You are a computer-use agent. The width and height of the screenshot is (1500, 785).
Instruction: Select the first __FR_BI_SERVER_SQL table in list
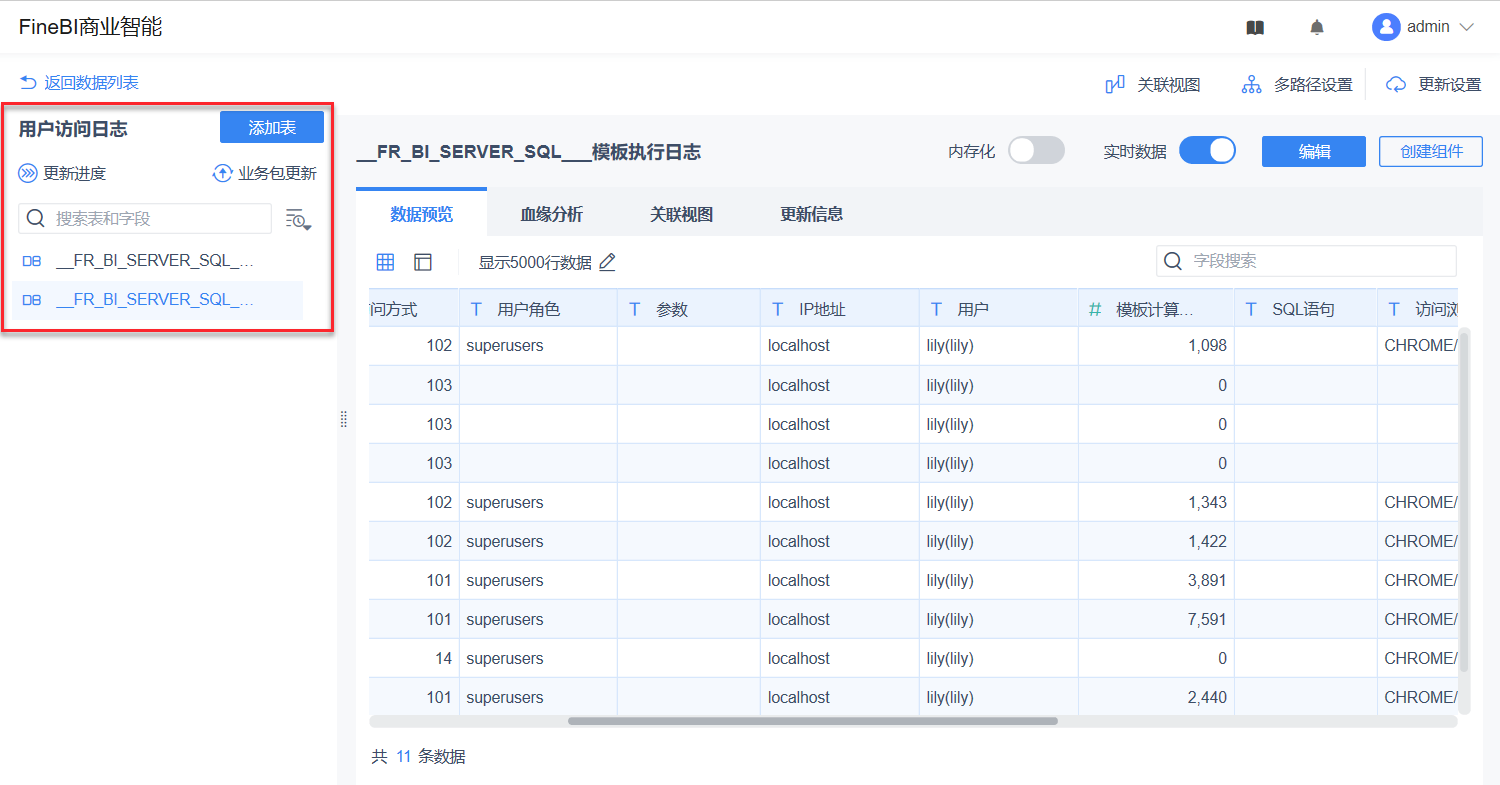point(155,261)
